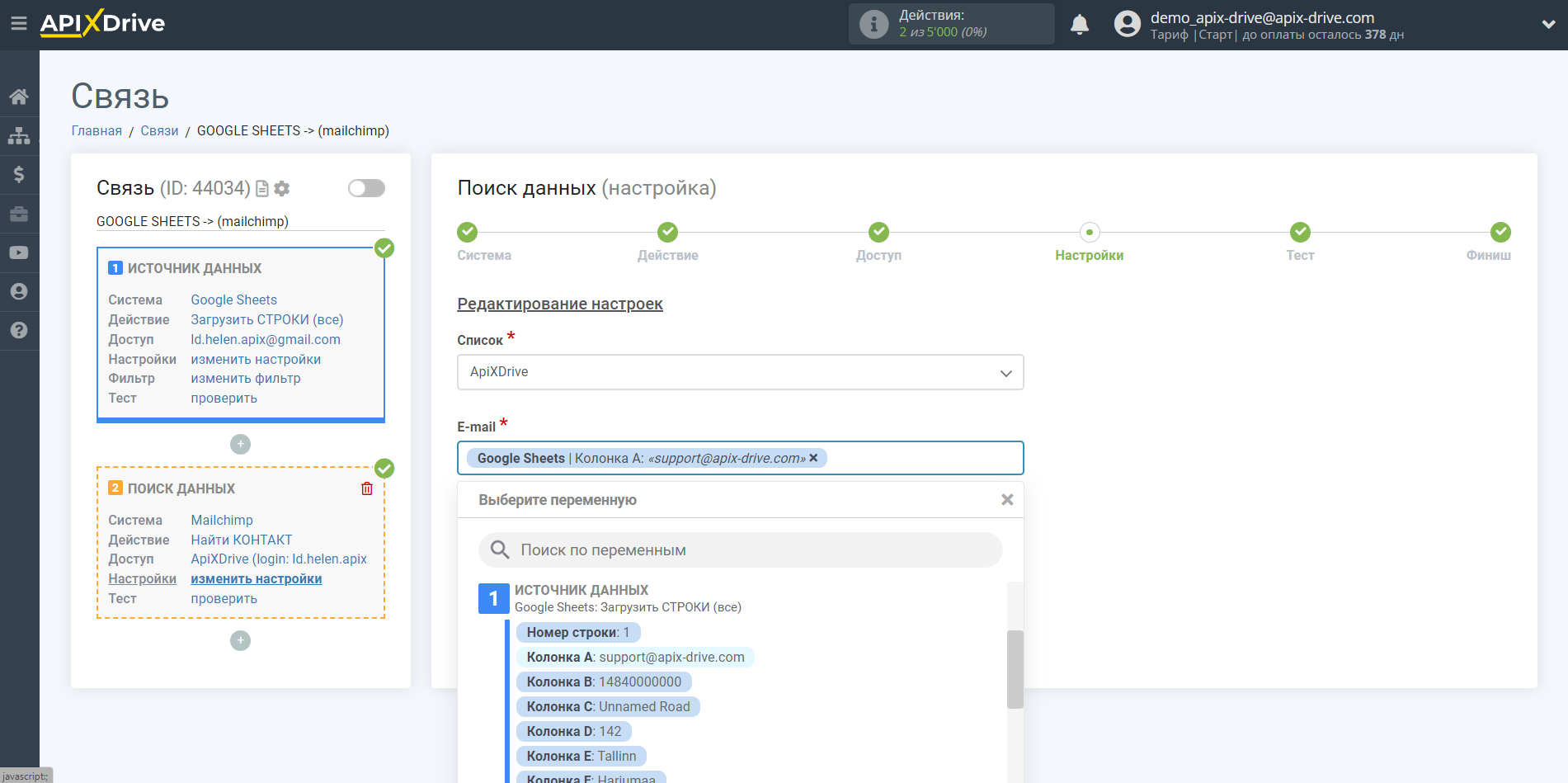Screen dimensions: 1568x783
Task: Remove the Колонка A tag from E-mail field
Action: click(813, 458)
